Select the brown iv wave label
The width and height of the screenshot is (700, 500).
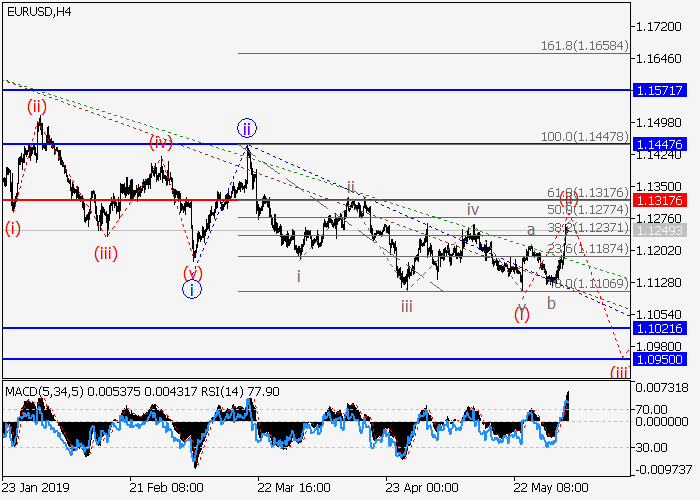472,210
